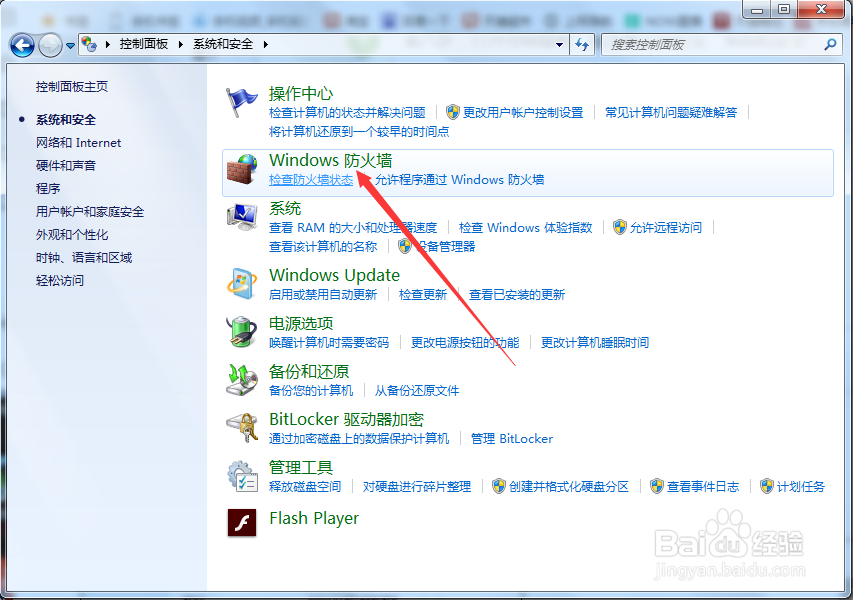853x600 pixels.
Task: Select 控制面板 in the address breadcrumb
Action: coord(144,44)
